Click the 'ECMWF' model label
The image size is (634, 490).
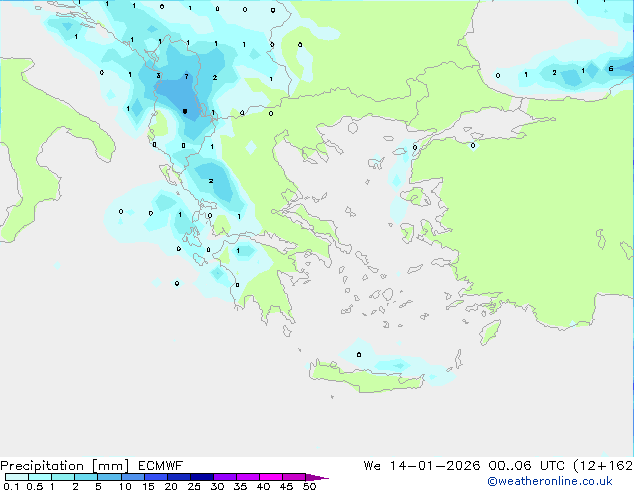point(161,466)
